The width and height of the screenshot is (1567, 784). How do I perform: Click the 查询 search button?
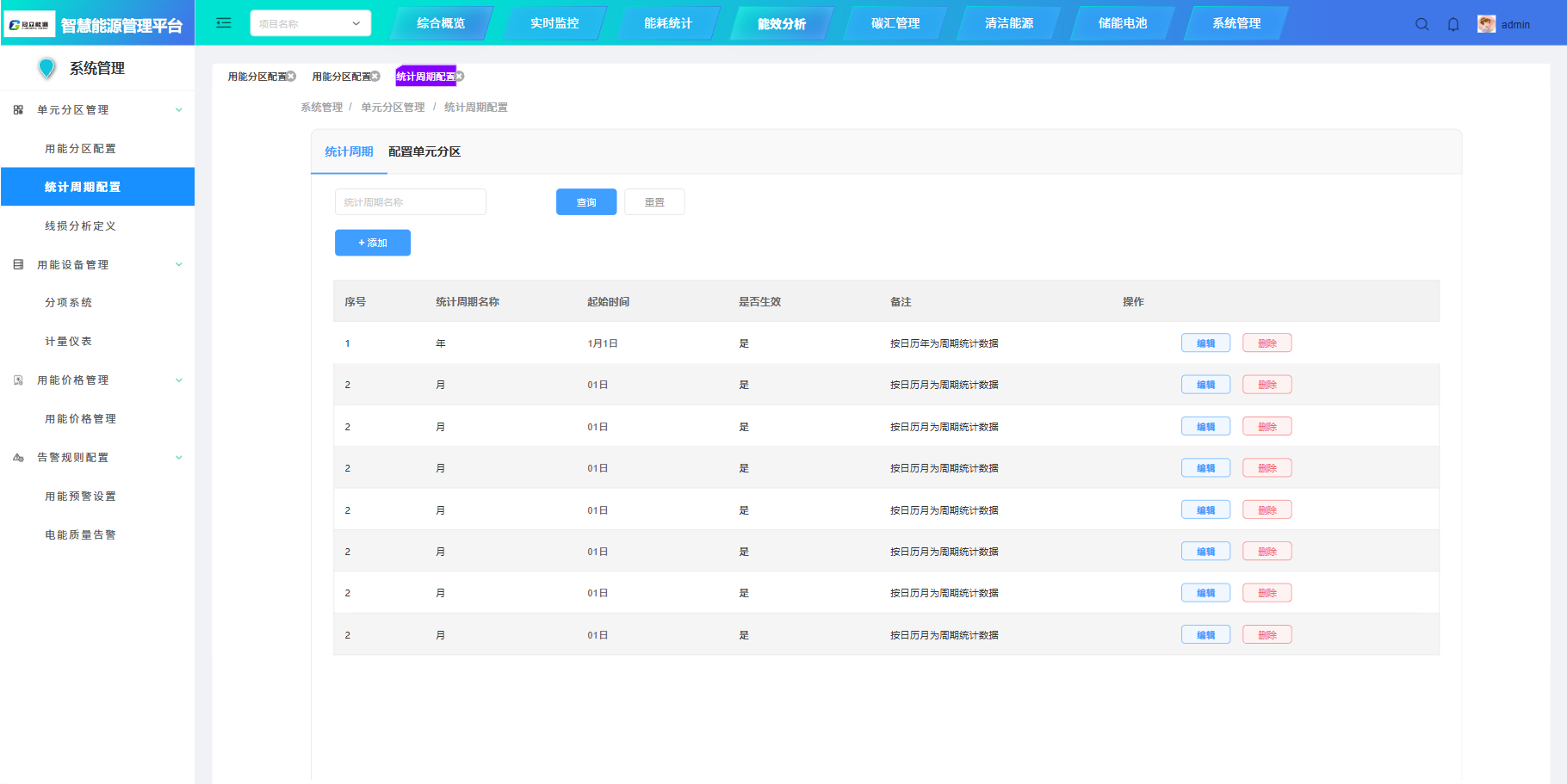point(586,202)
